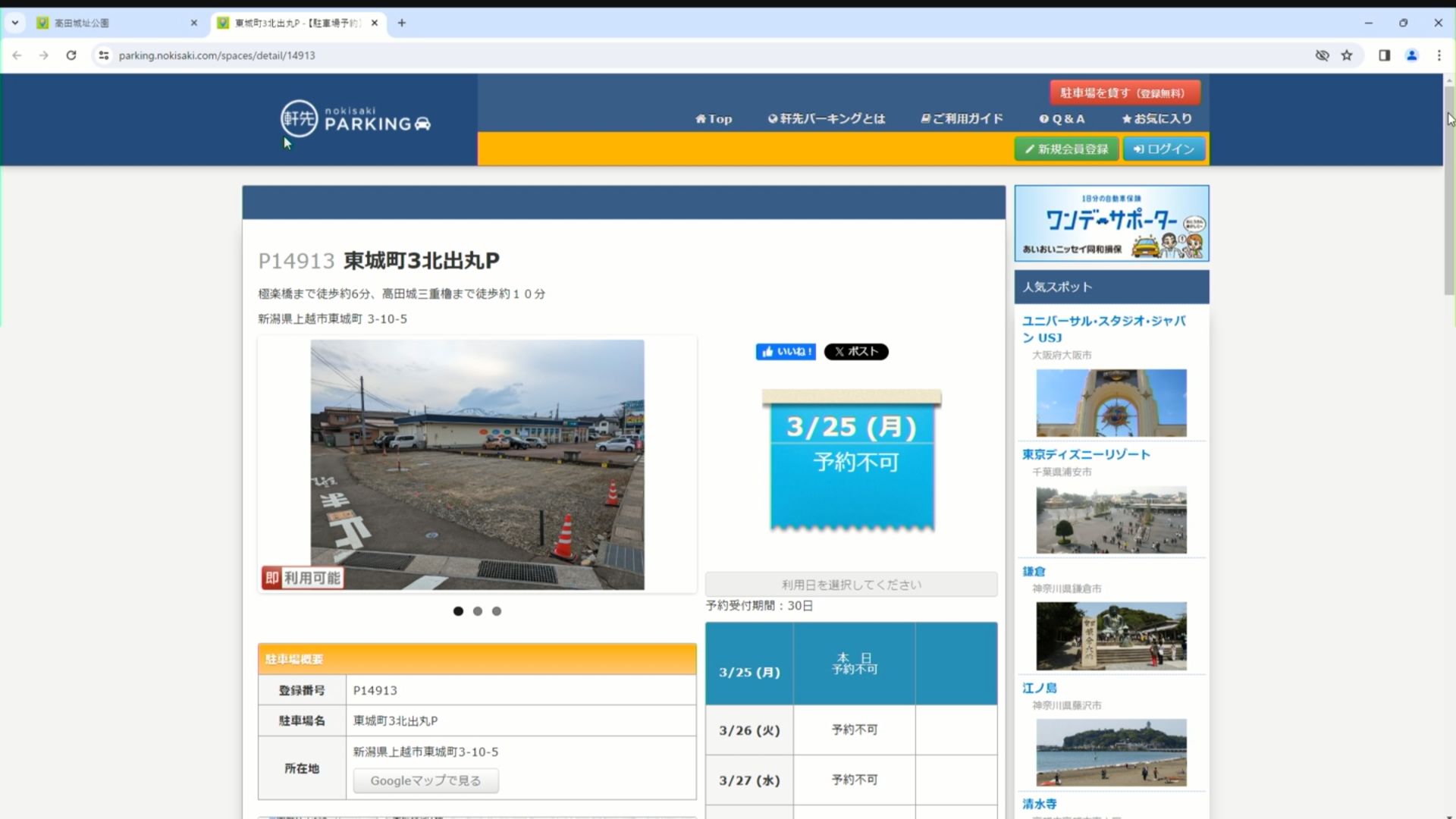The width and height of the screenshot is (1456, 819).
Task: Click the X ポスト share button
Action: coord(855,352)
